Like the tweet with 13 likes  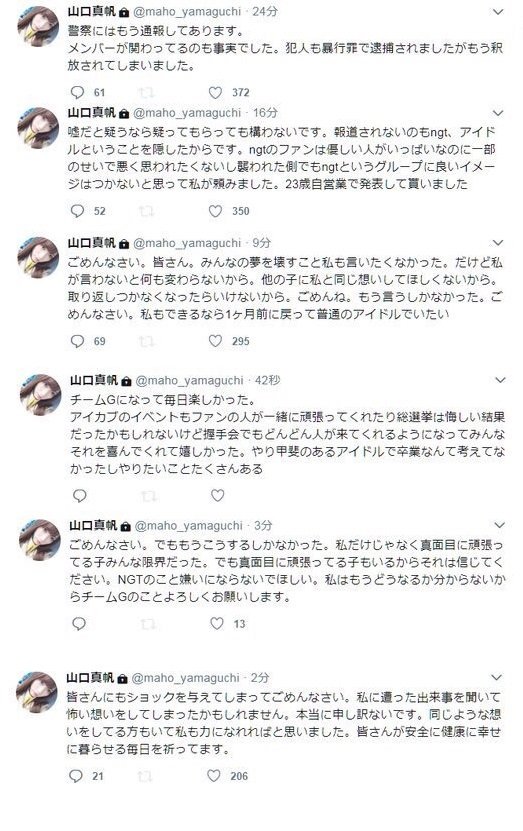coord(217,624)
